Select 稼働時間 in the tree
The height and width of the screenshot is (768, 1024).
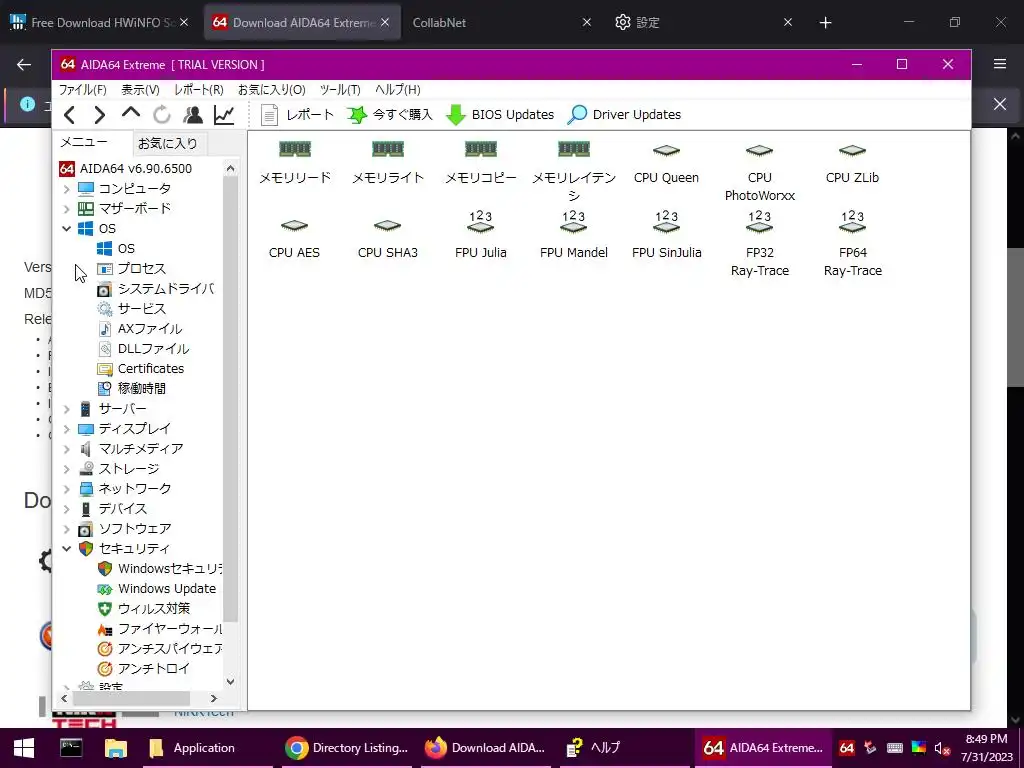(132, 389)
